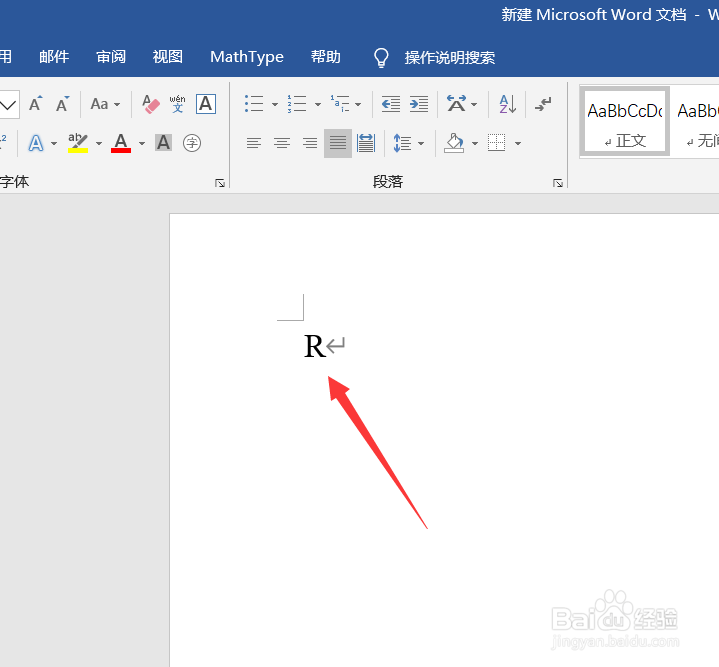This screenshot has width=719, height=667.
Task: Open line and paragraph spacing menu
Action: tap(402, 143)
